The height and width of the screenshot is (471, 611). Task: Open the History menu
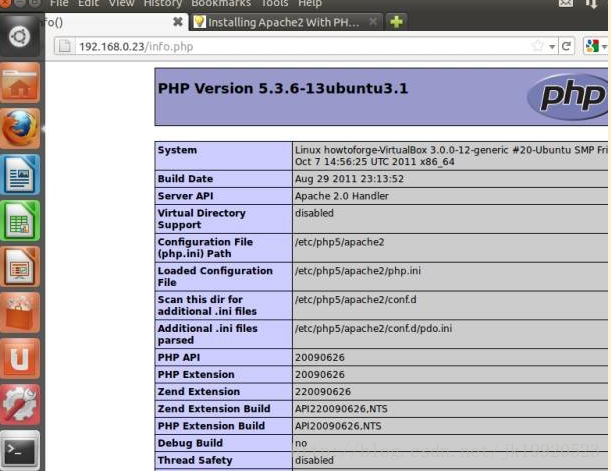(x=162, y=4)
